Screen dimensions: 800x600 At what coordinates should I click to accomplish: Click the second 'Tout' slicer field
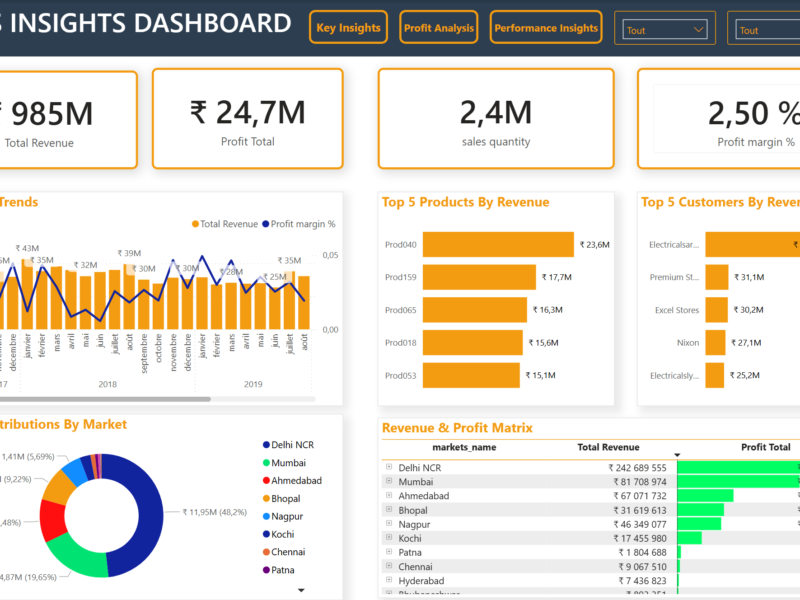click(765, 30)
